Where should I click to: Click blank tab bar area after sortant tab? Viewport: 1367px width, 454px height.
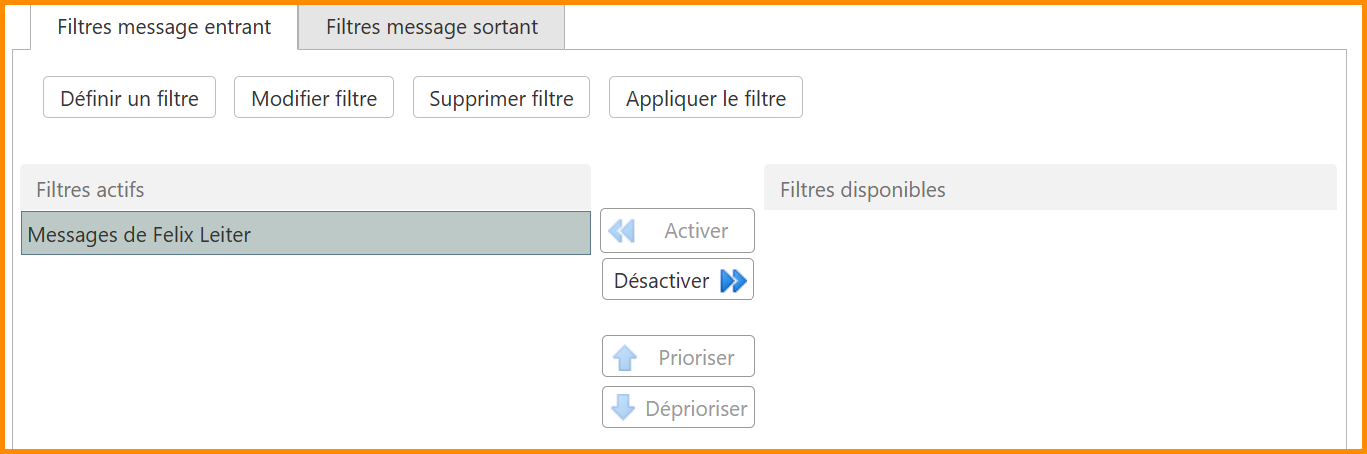(950, 27)
